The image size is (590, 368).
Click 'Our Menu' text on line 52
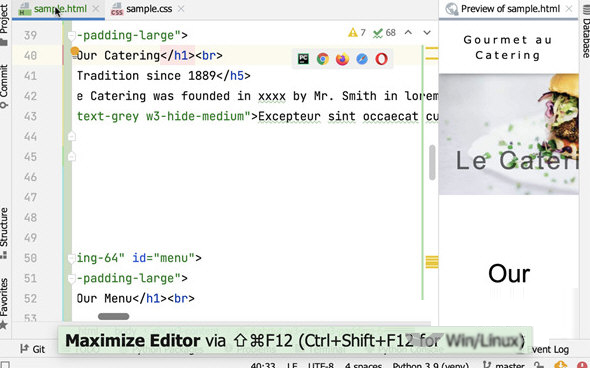point(105,299)
